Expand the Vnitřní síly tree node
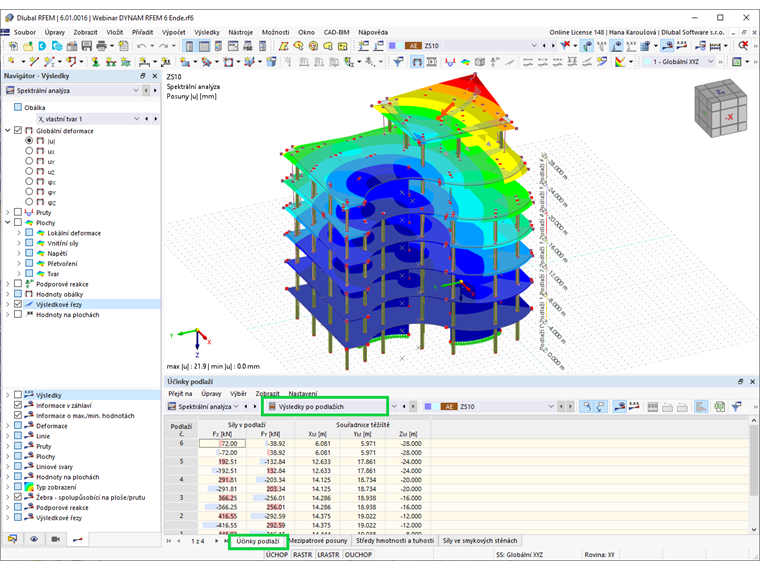Screen dimensions: 760x570 pyautogui.click(x=19, y=243)
